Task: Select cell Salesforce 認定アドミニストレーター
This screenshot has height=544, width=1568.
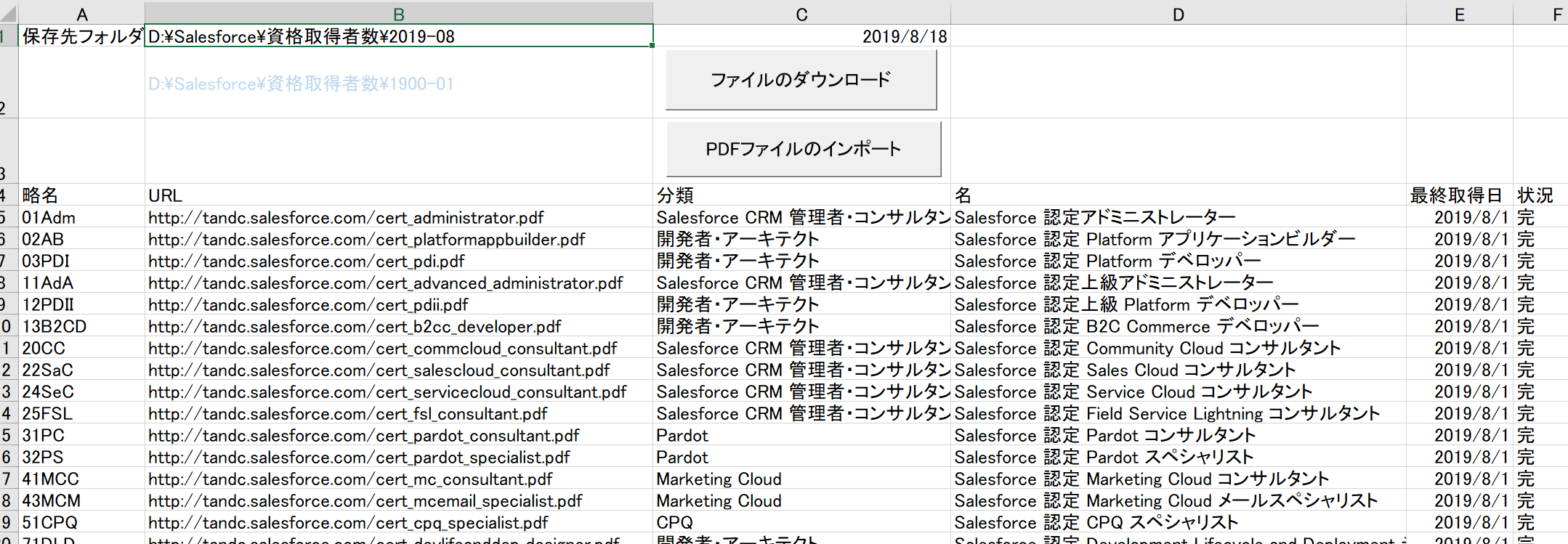Action: 1178,216
